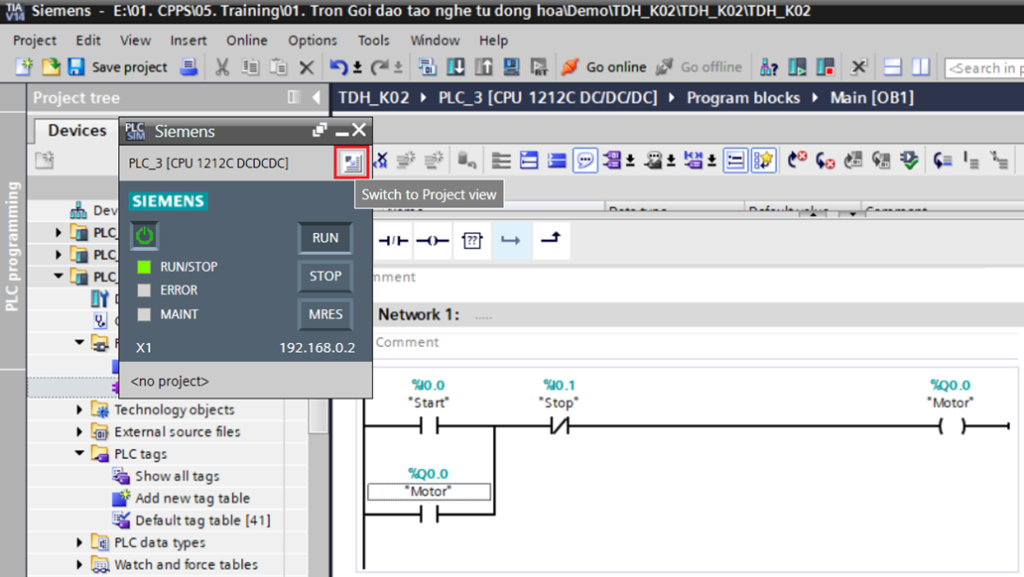1024x577 pixels.
Task: Click the open branch icon
Action: click(x=510, y=240)
